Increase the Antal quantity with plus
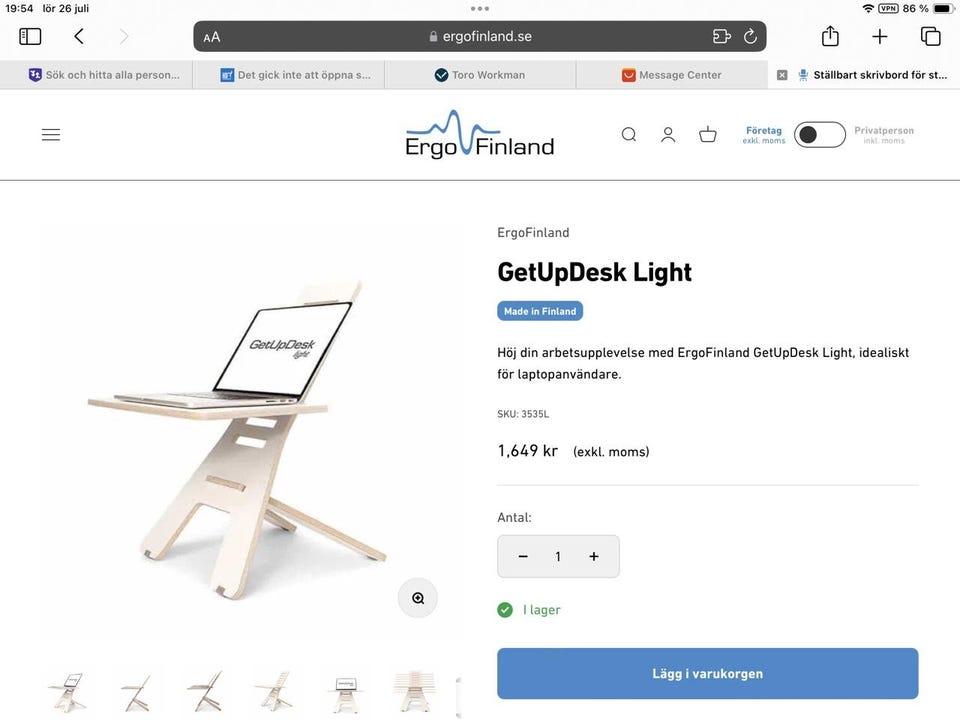Viewport: 960px width, 720px height. tap(593, 556)
